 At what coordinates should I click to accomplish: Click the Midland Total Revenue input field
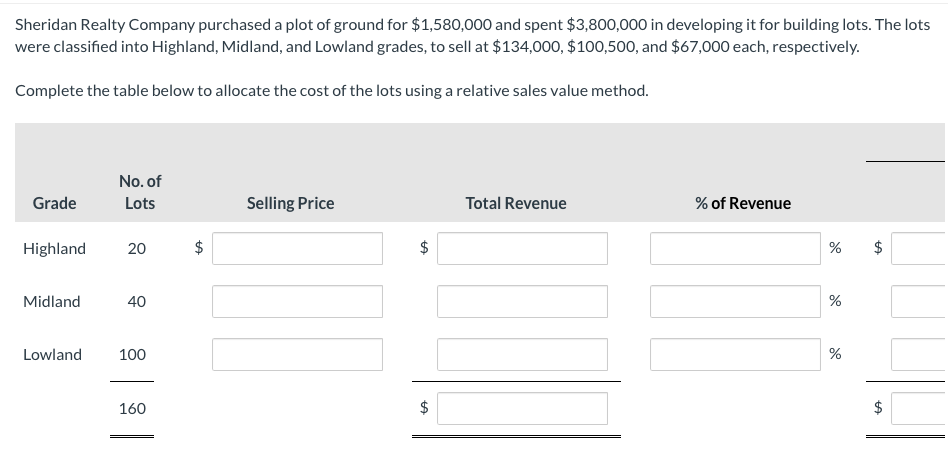522,302
